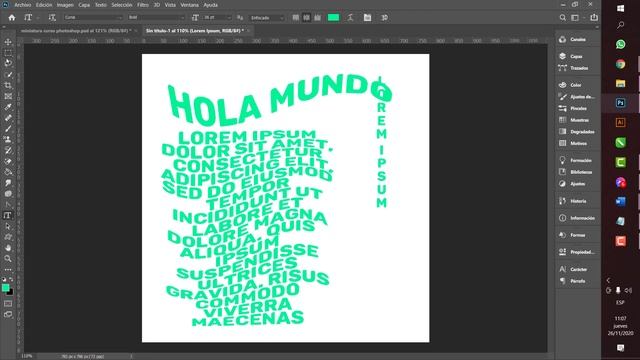The height and width of the screenshot is (360, 640).
Task: Align text right
Action: point(317,18)
